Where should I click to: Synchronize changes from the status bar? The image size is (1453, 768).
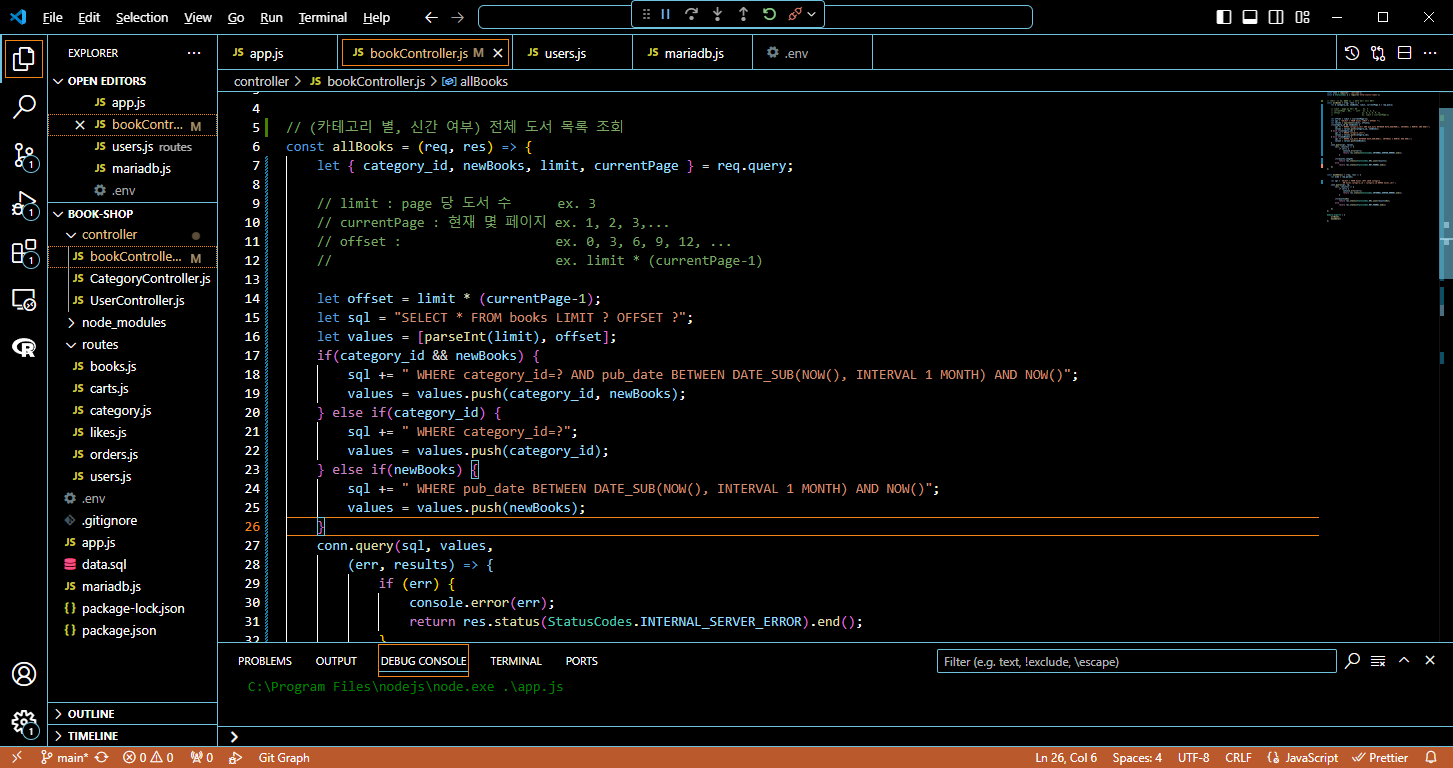click(x=102, y=758)
